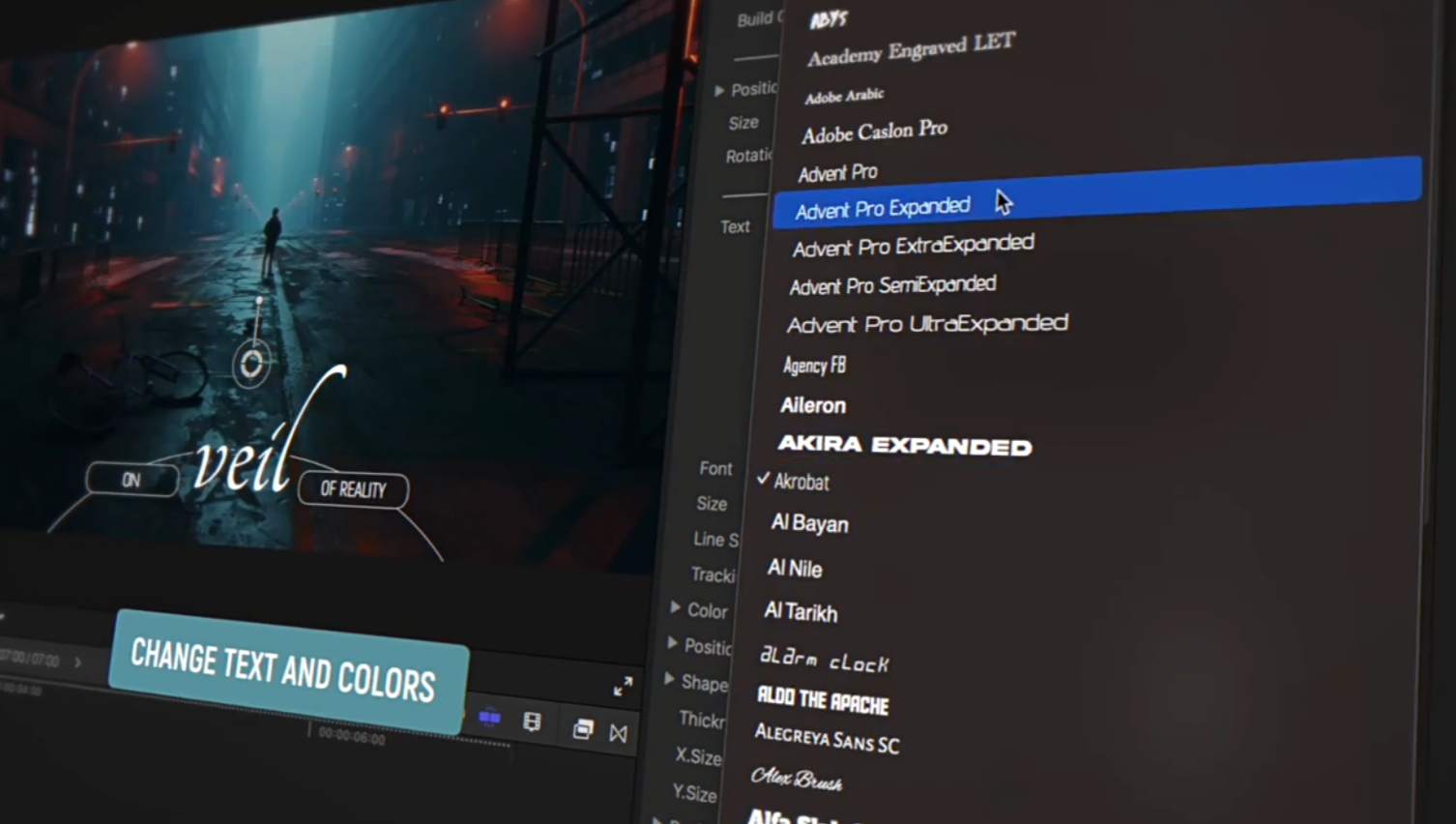Select Advent Pro ExtraExpanded font

913,245
